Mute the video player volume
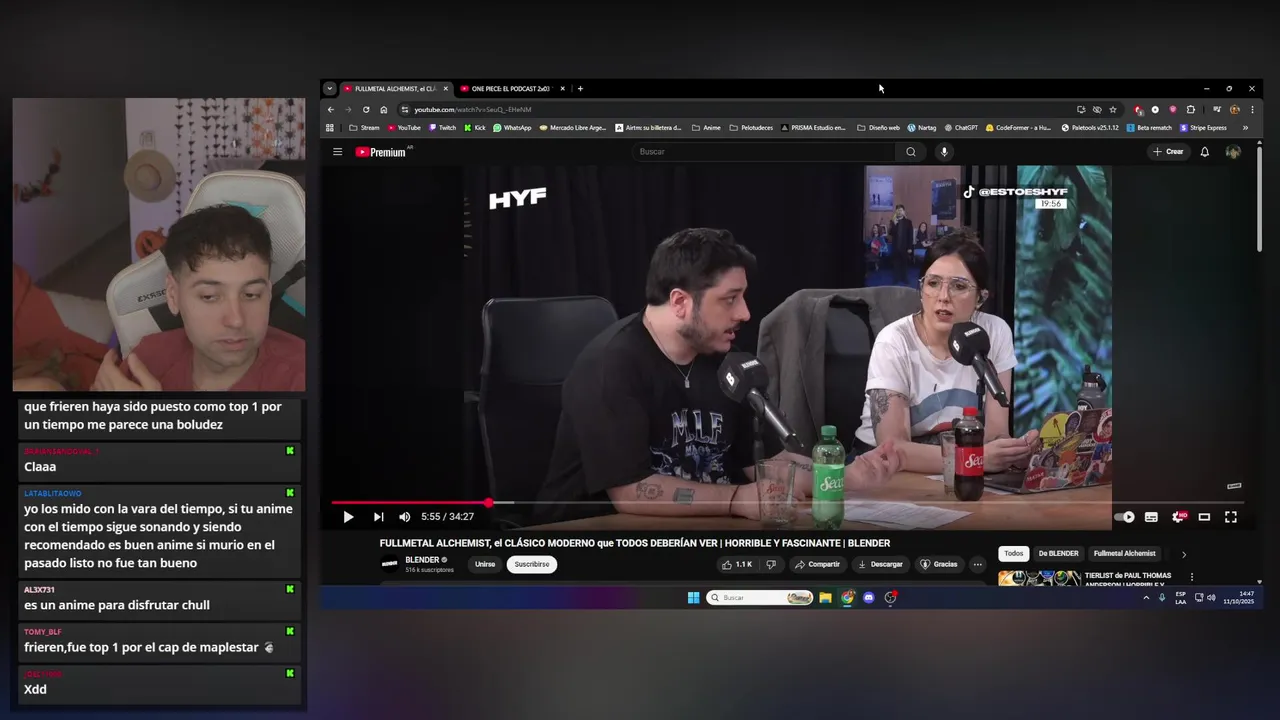The width and height of the screenshot is (1280, 720). tap(404, 517)
